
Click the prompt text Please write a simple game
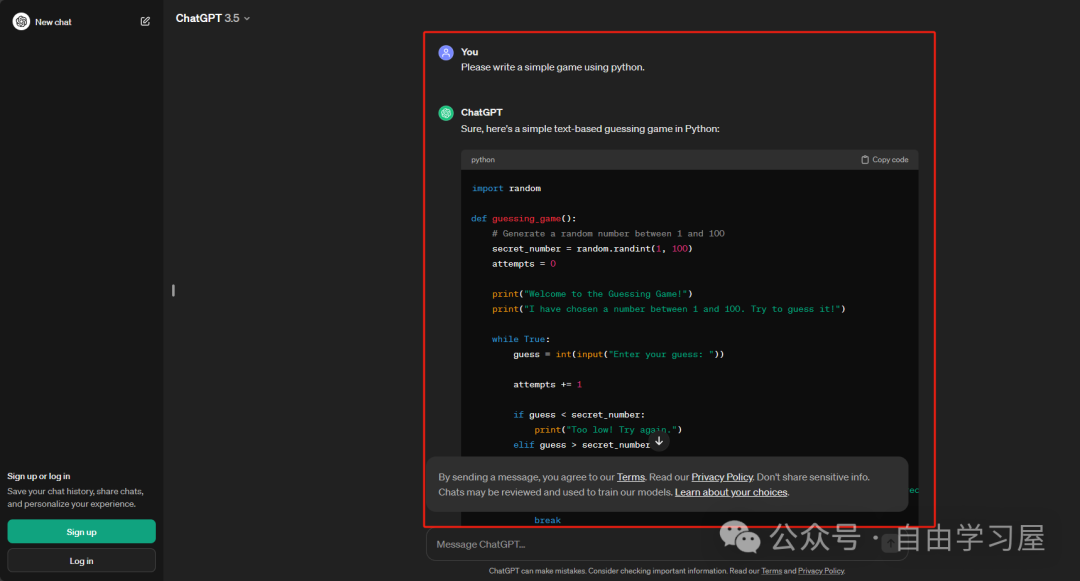click(552, 67)
